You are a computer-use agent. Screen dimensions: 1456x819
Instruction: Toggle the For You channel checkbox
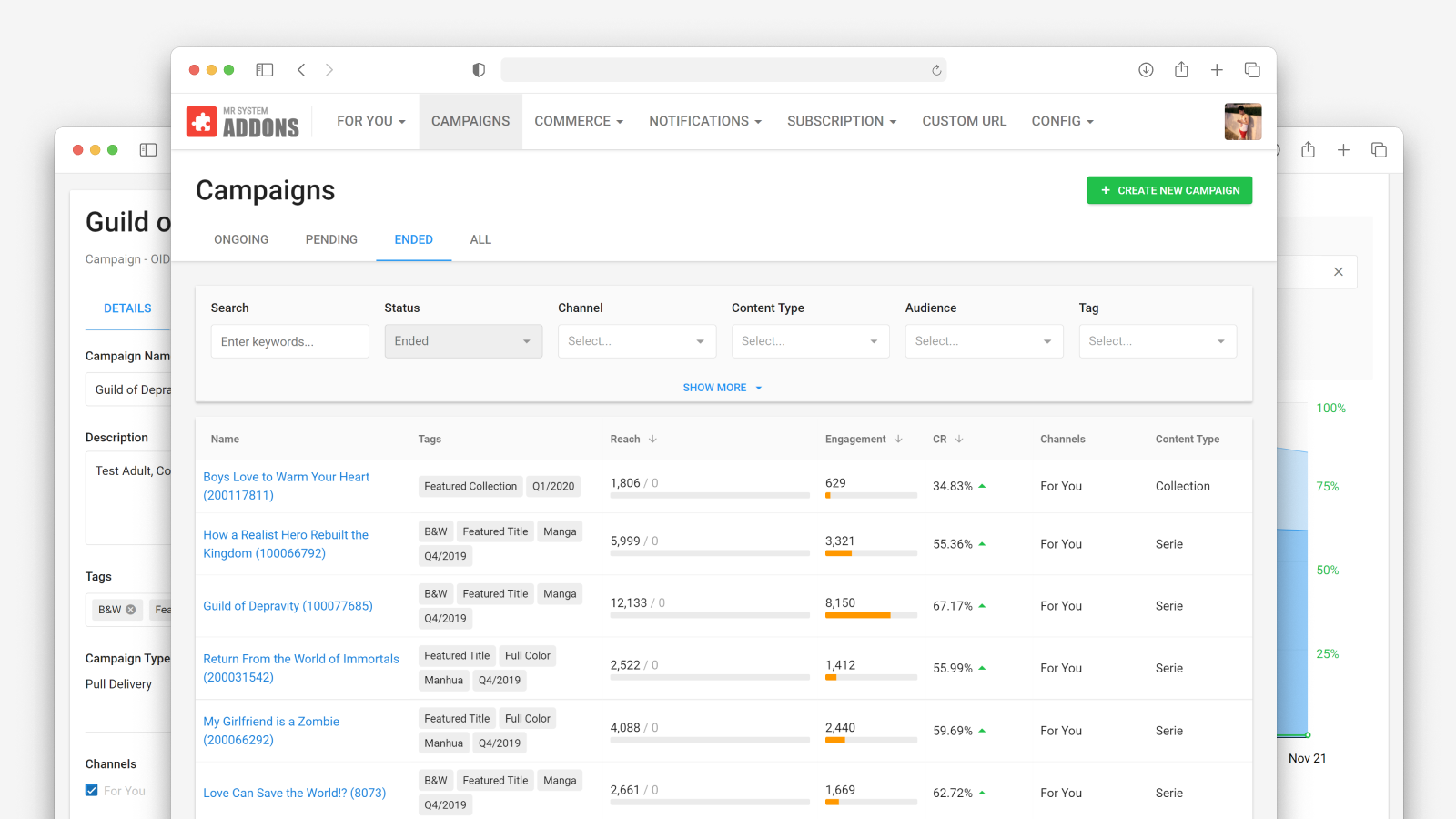[x=92, y=790]
